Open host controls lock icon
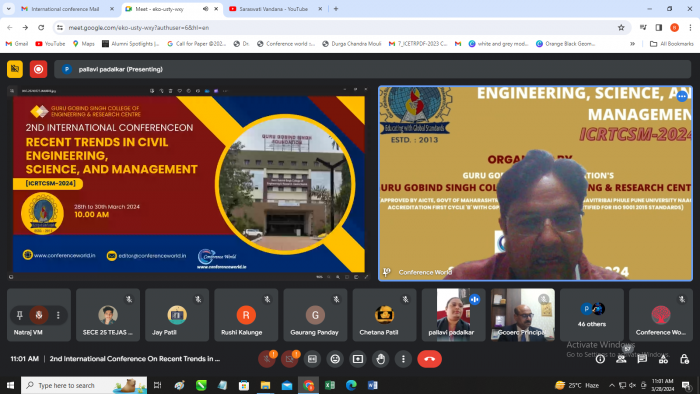This screenshot has height=394, width=700. coord(684,359)
